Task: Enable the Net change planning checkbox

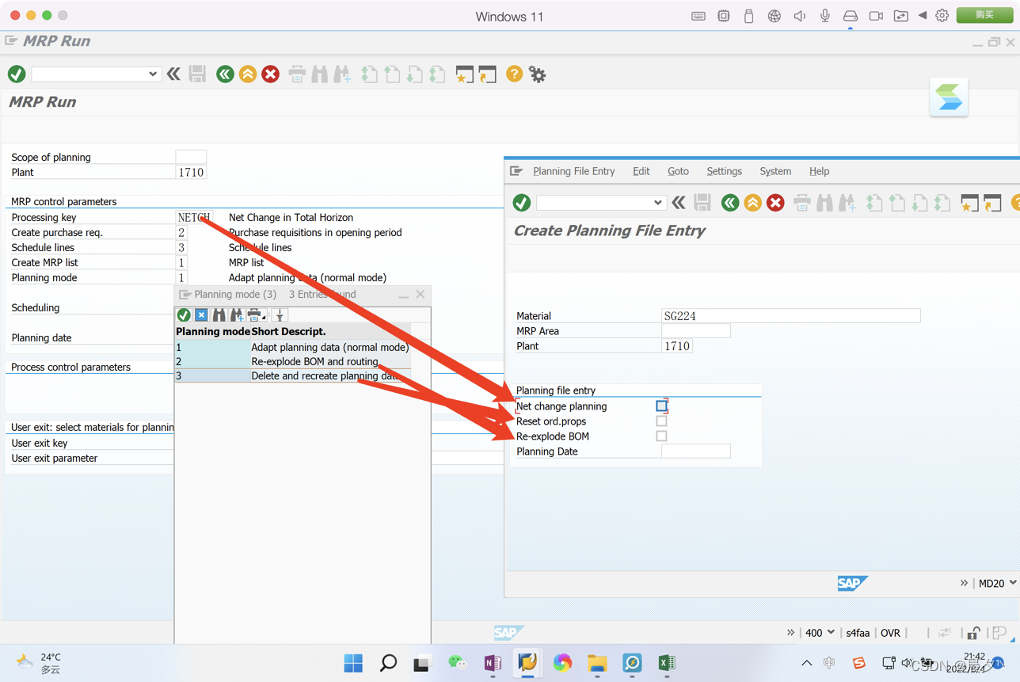Action: click(x=661, y=405)
